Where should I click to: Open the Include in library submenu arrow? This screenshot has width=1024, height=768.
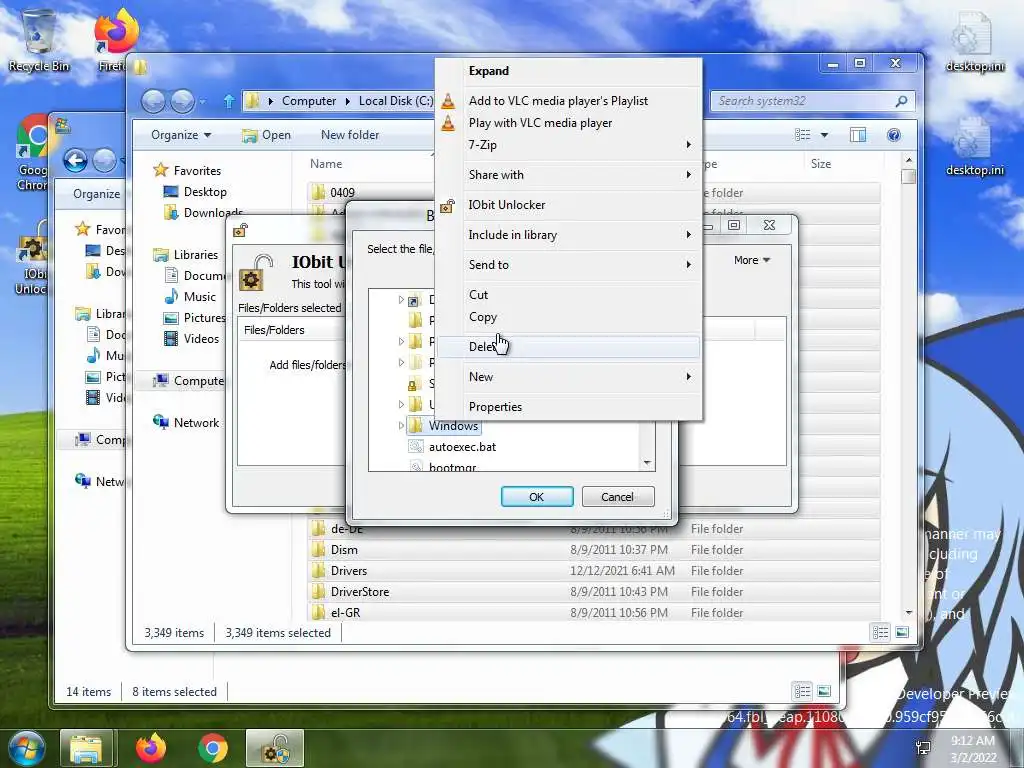[x=688, y=234]
